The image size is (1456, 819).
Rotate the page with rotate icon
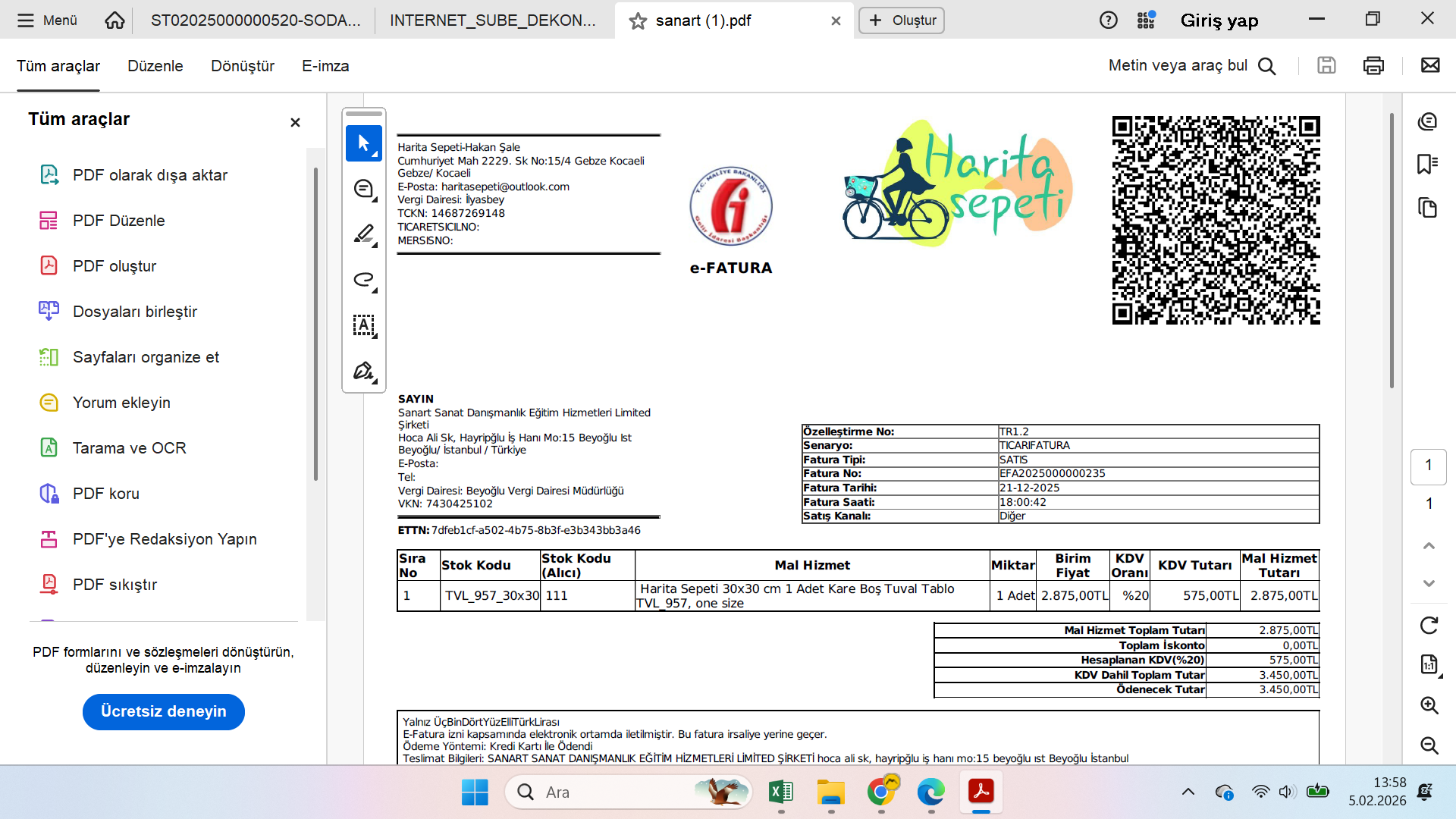[x=1429, y=625]
